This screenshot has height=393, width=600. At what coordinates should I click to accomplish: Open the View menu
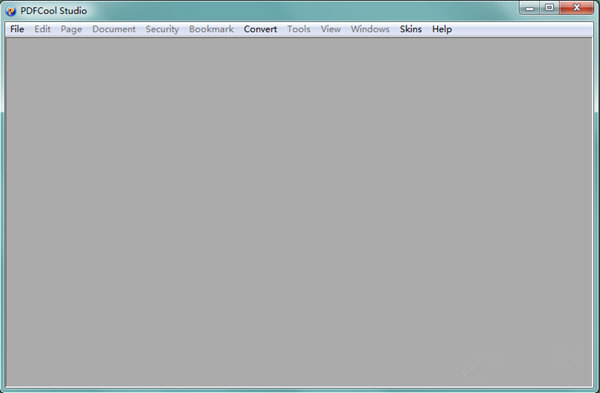pyautogui.click(x=331, y=29)
